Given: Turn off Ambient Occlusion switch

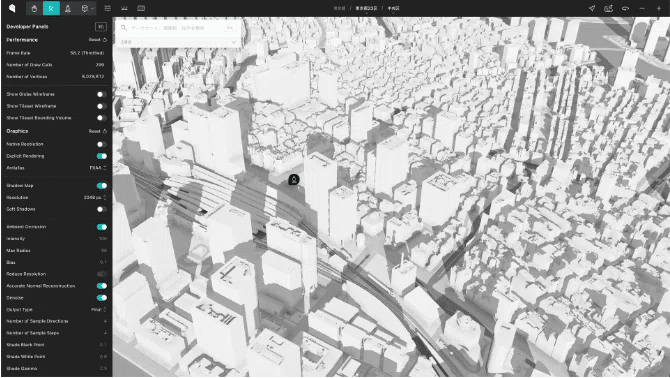Looking at the screenshot, I should [102, 227].
